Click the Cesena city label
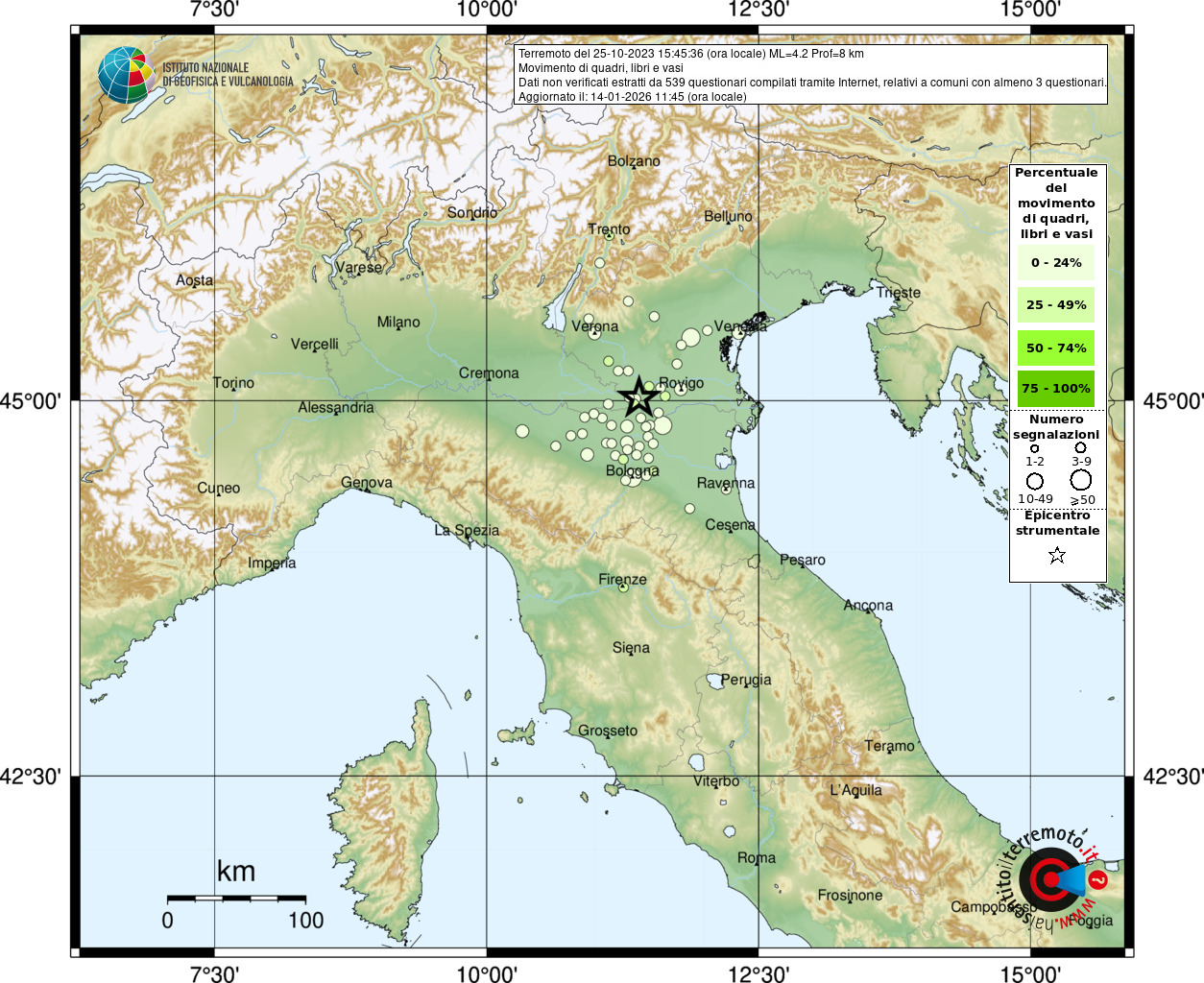 coord(730,524)
